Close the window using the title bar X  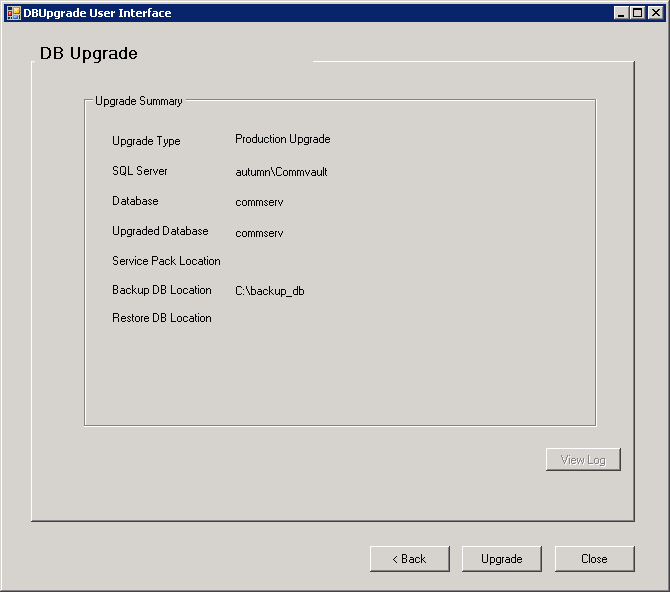(x=655, y=13)
